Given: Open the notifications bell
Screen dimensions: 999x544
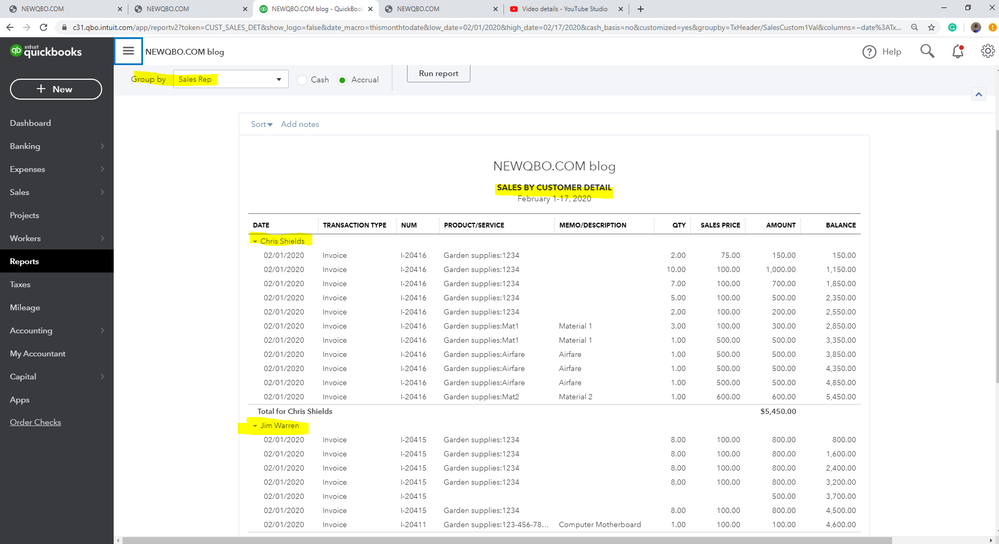Looking at the screenshot, I should click(x=957, y=51).
